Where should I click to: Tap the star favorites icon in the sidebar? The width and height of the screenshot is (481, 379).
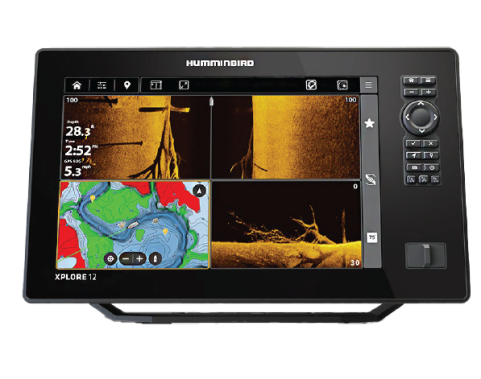click(369, 124)
